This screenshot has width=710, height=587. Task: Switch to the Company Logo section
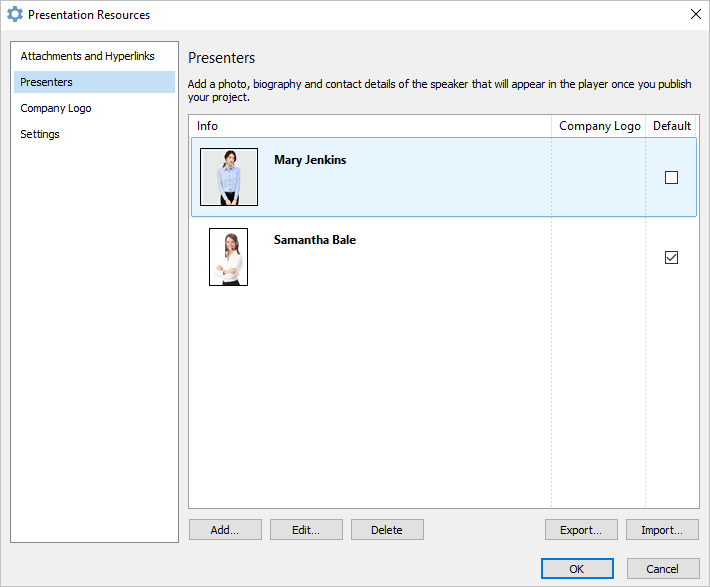click(x=56, y=108)
